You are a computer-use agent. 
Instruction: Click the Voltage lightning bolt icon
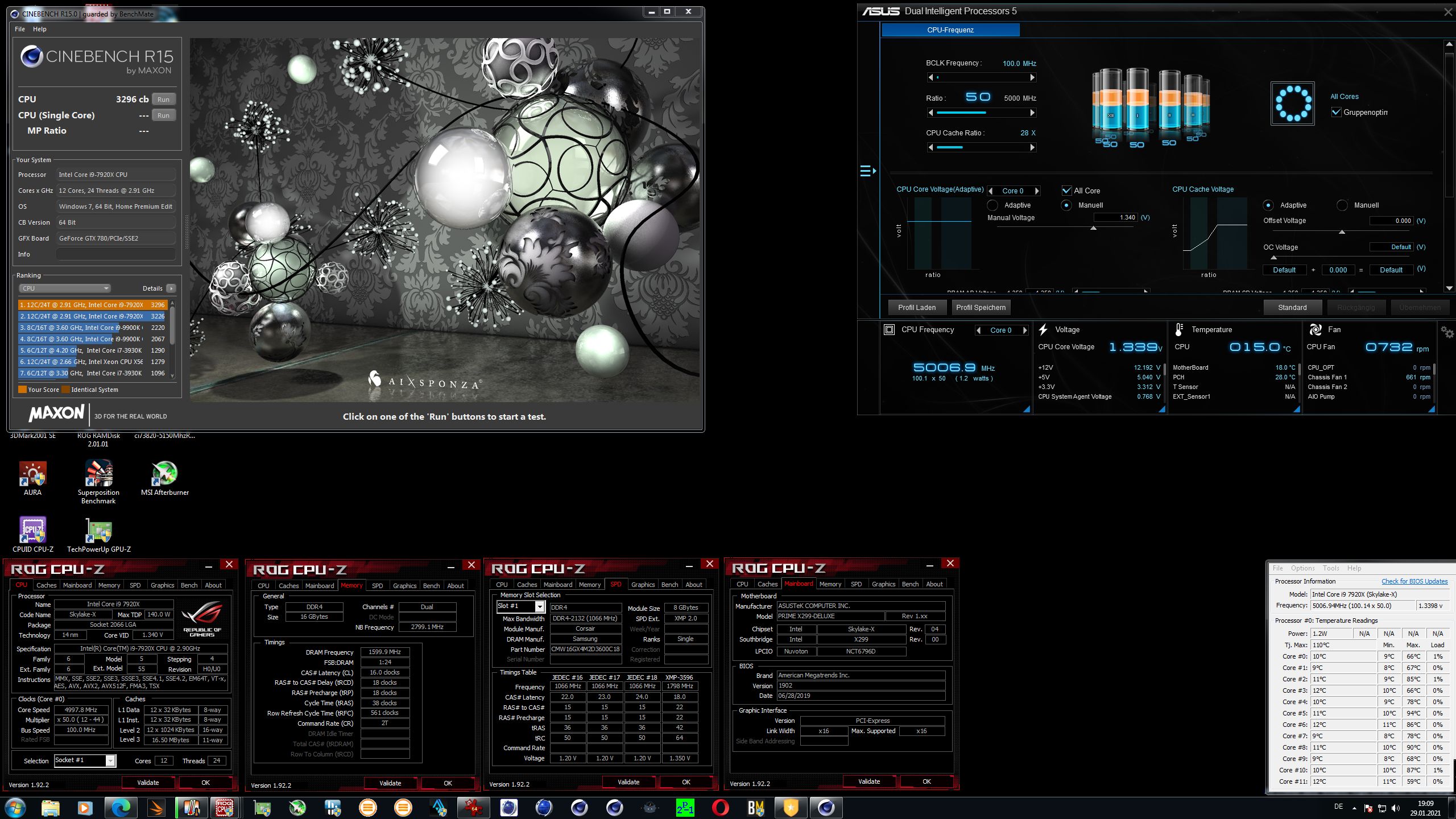pos(1043,329)
